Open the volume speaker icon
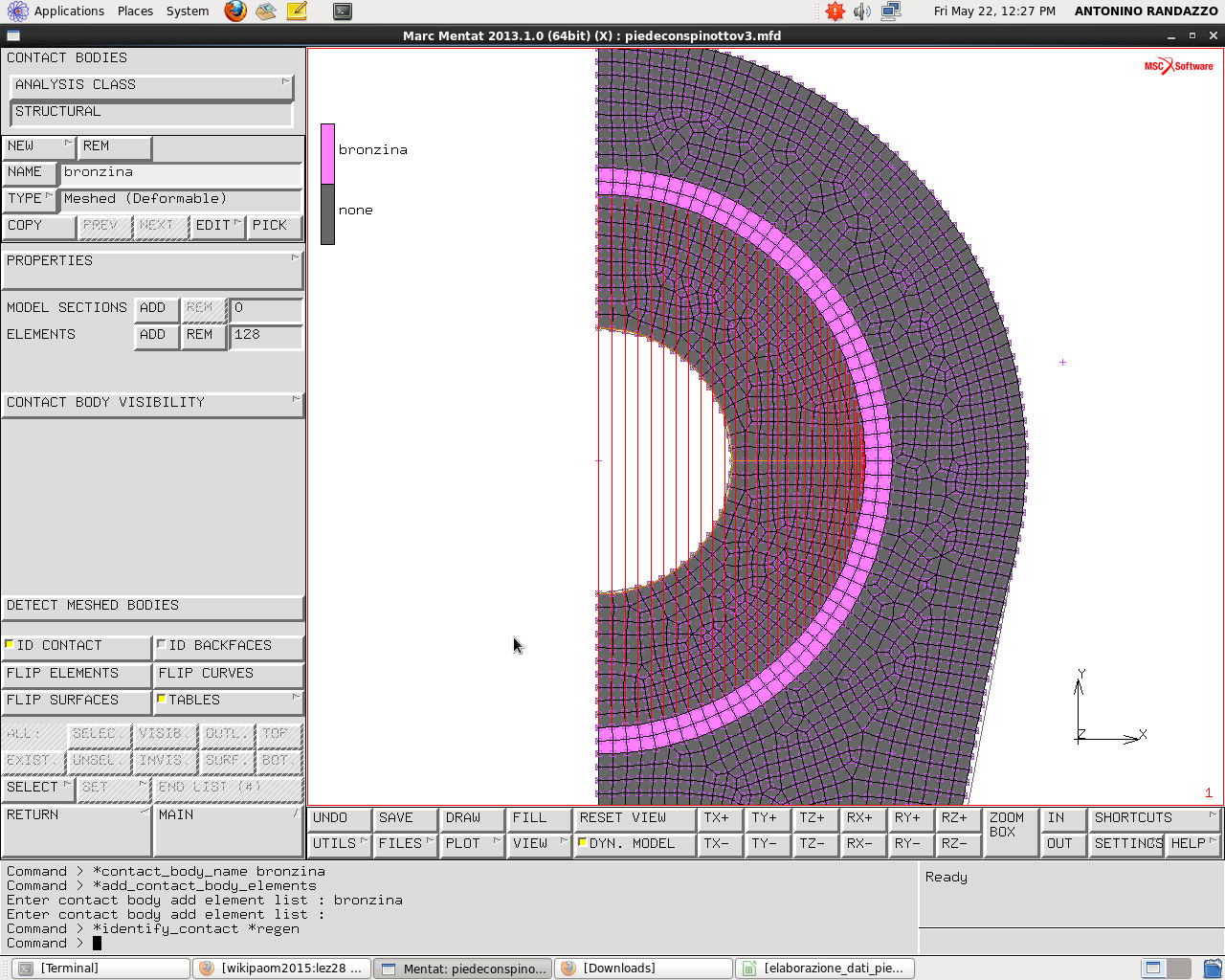Screen dimensions: 1225x980 click(862, 11)
